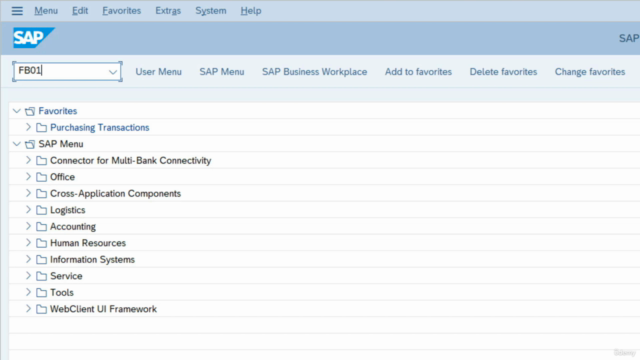Select the Cross-Application Components text
Screen dimensions: 640x360
[115, 193]
